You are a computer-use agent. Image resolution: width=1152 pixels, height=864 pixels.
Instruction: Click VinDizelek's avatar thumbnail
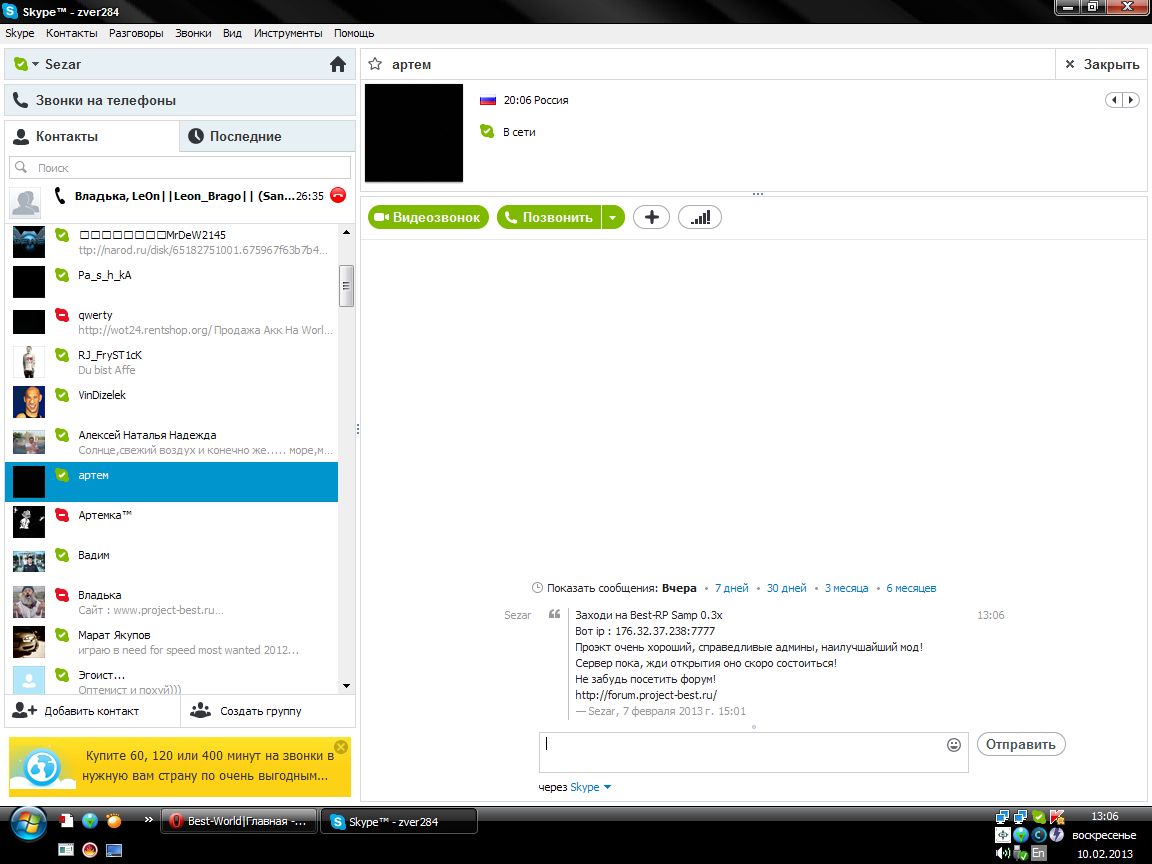tap(29, 402)
